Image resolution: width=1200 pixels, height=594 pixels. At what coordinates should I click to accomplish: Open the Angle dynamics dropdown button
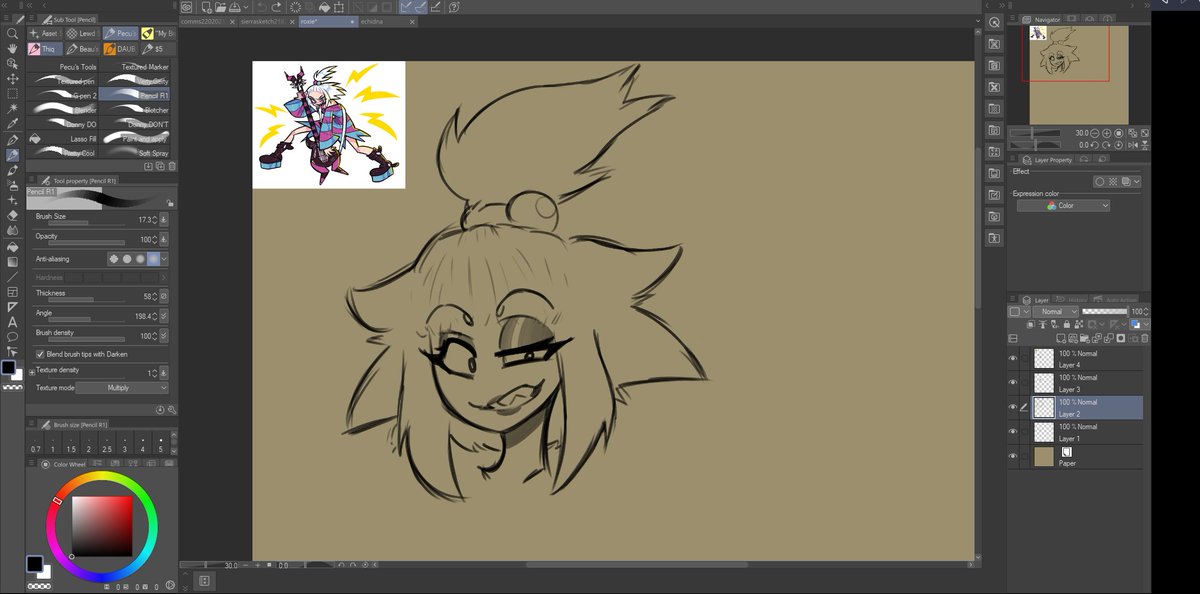(163, 314)
